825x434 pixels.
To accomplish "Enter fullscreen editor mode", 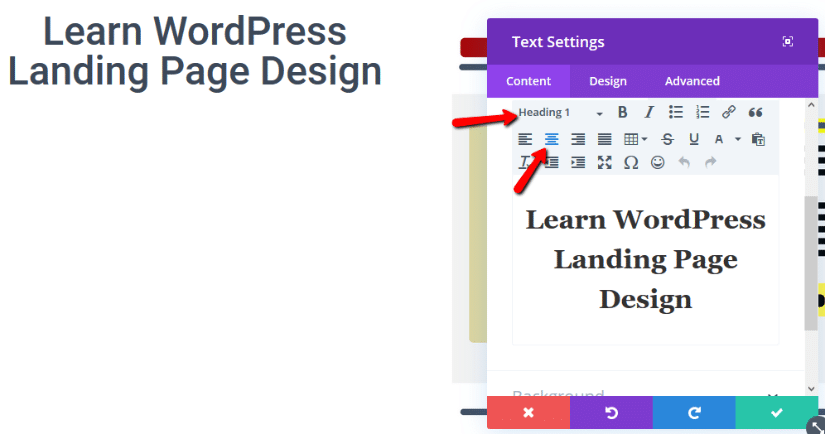I will tap(605, 163).
